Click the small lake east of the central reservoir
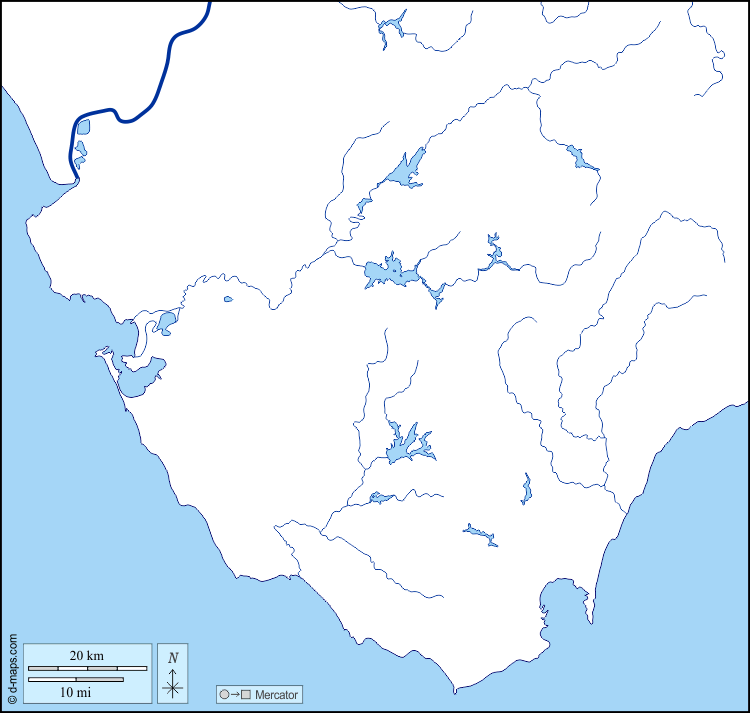Screen dimensions: 750x713 [x=493, y=254]
